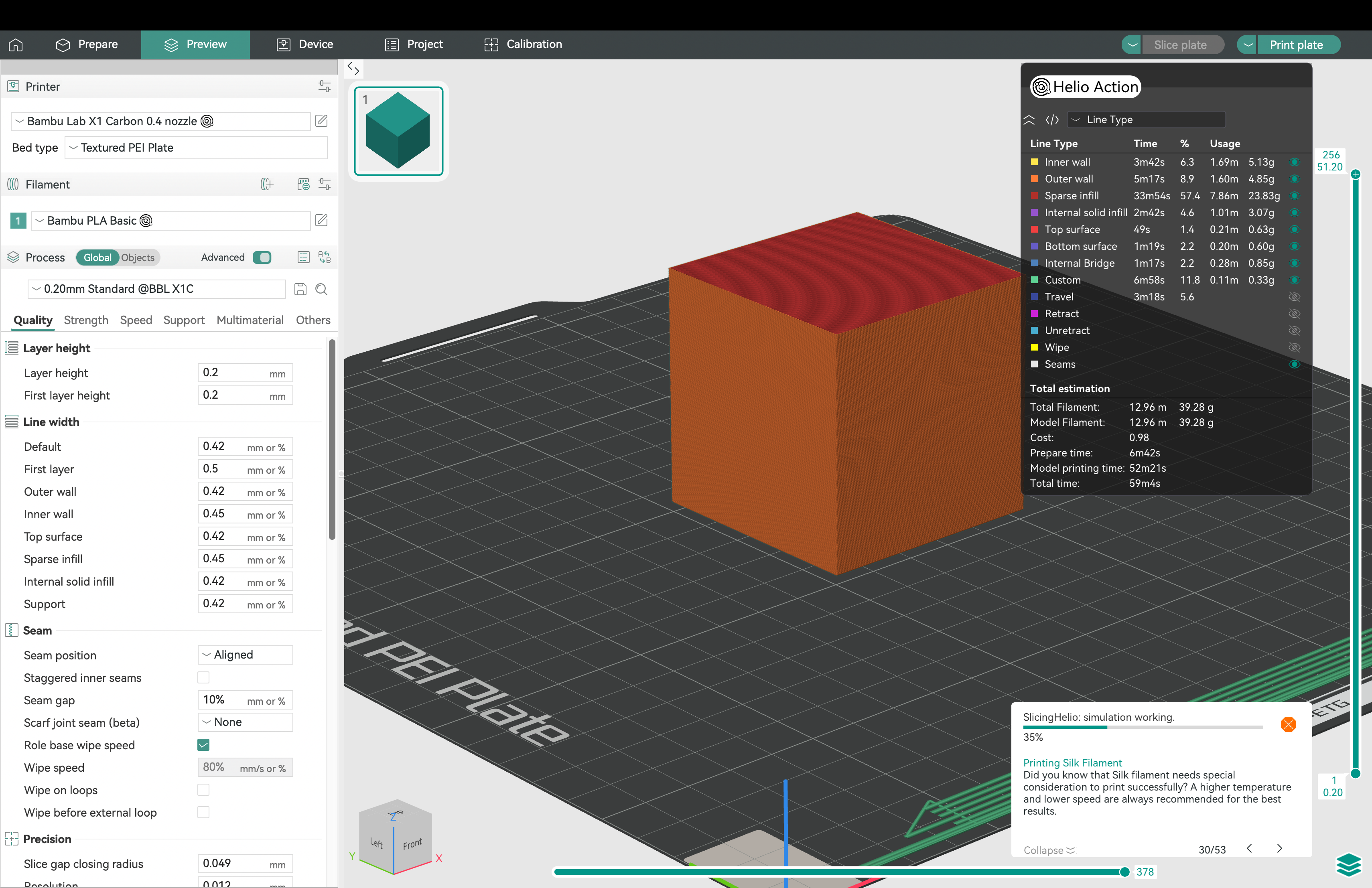Add a filament with the plus icon
1372x888 pixels.
[x=267, y=184]
